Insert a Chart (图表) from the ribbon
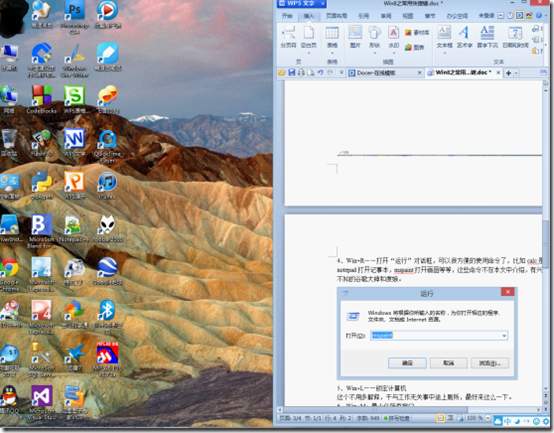Image resolution: width=554 pixels, height=433 pixels. (414, 47)
